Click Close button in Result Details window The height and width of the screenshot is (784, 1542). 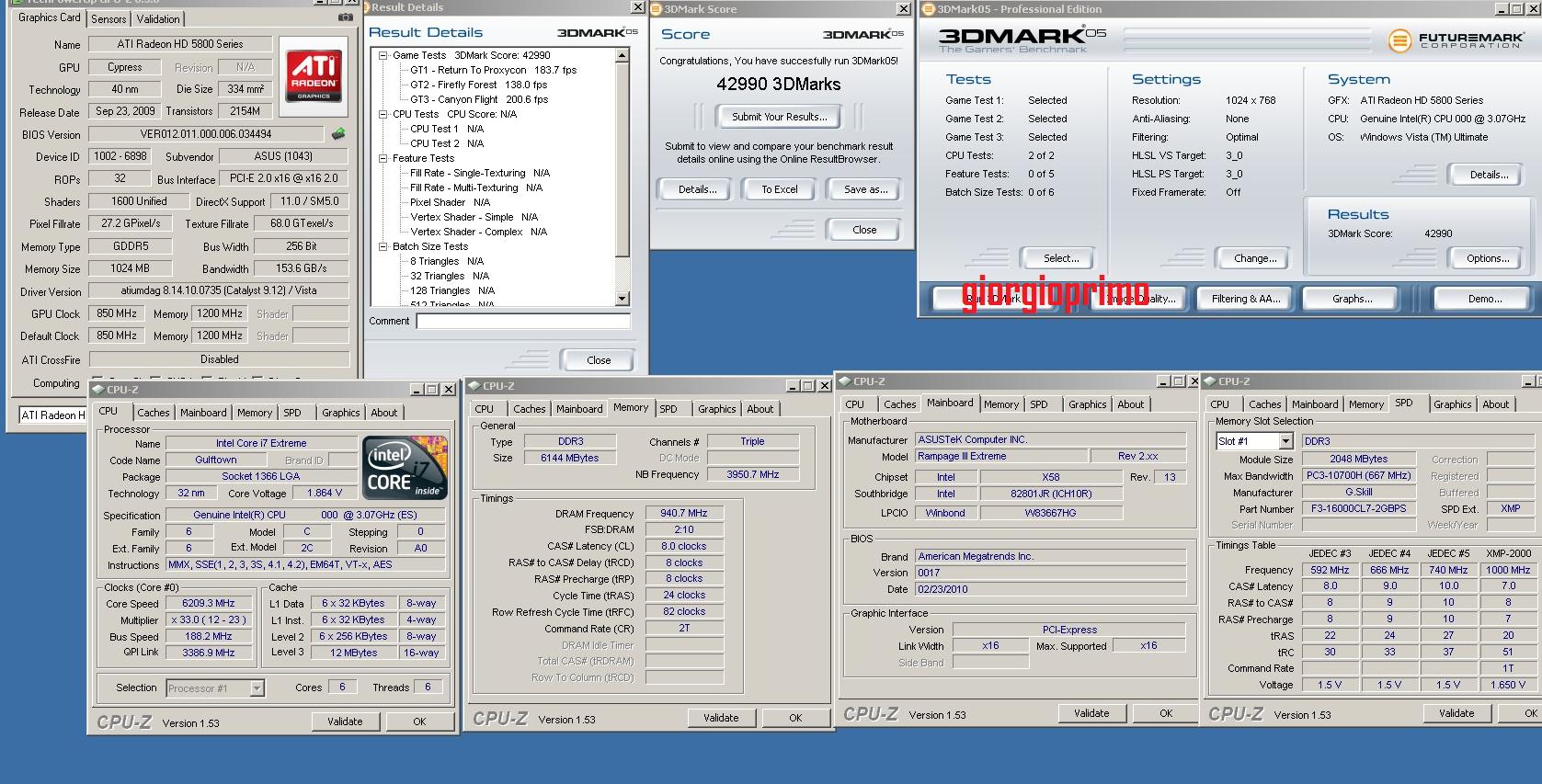pos(599,360)
